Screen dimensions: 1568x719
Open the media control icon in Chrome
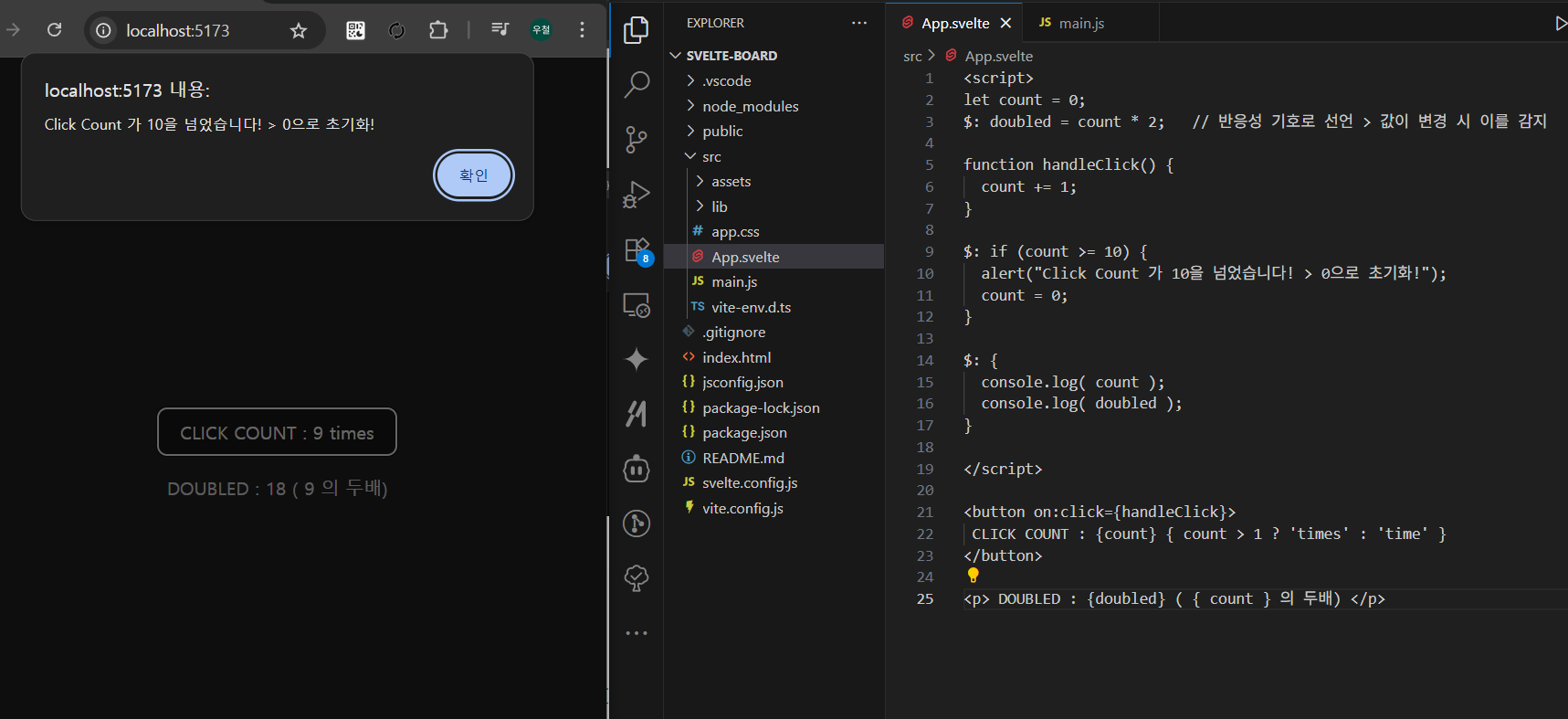point(500,29)
